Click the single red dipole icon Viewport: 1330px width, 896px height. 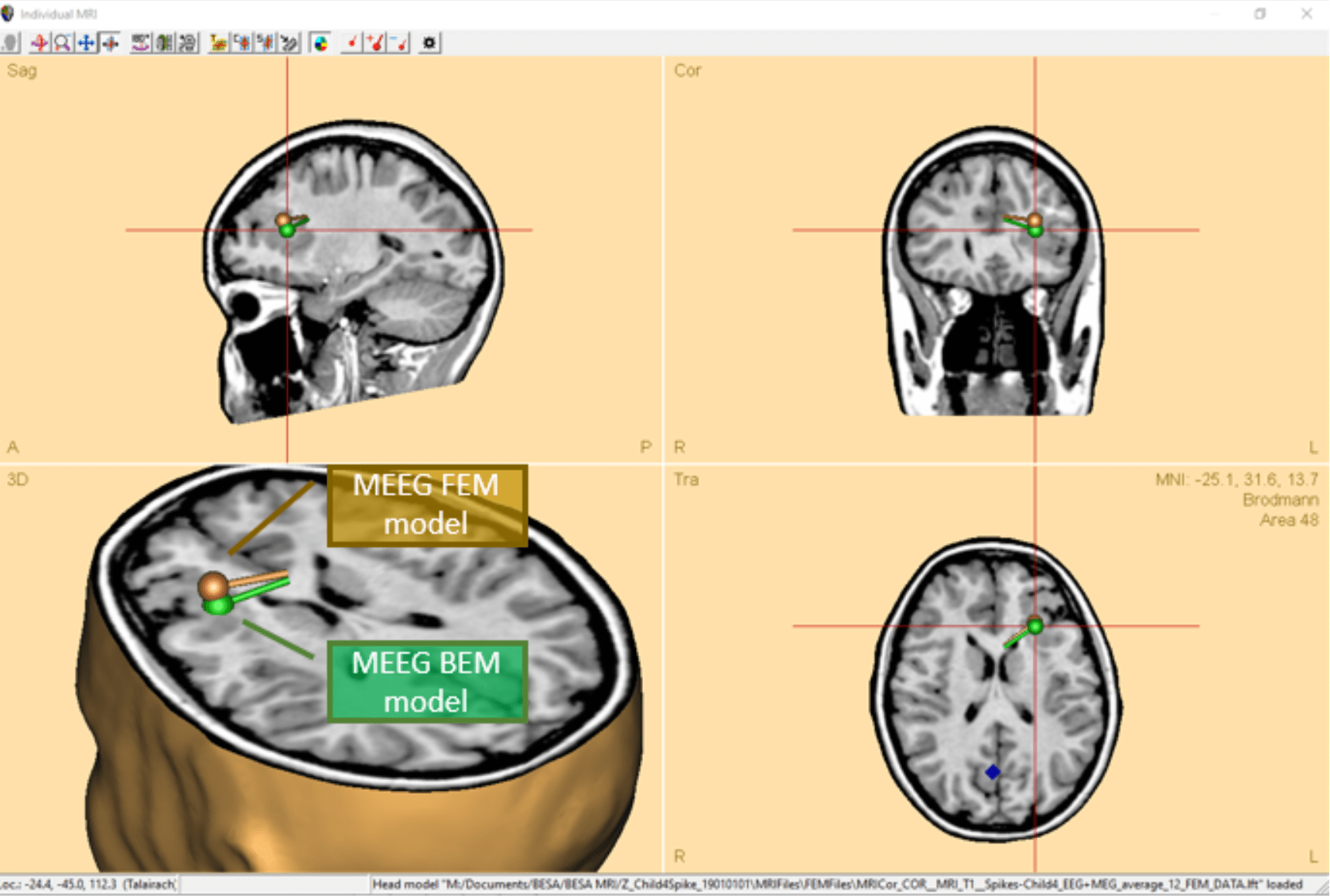352,43
